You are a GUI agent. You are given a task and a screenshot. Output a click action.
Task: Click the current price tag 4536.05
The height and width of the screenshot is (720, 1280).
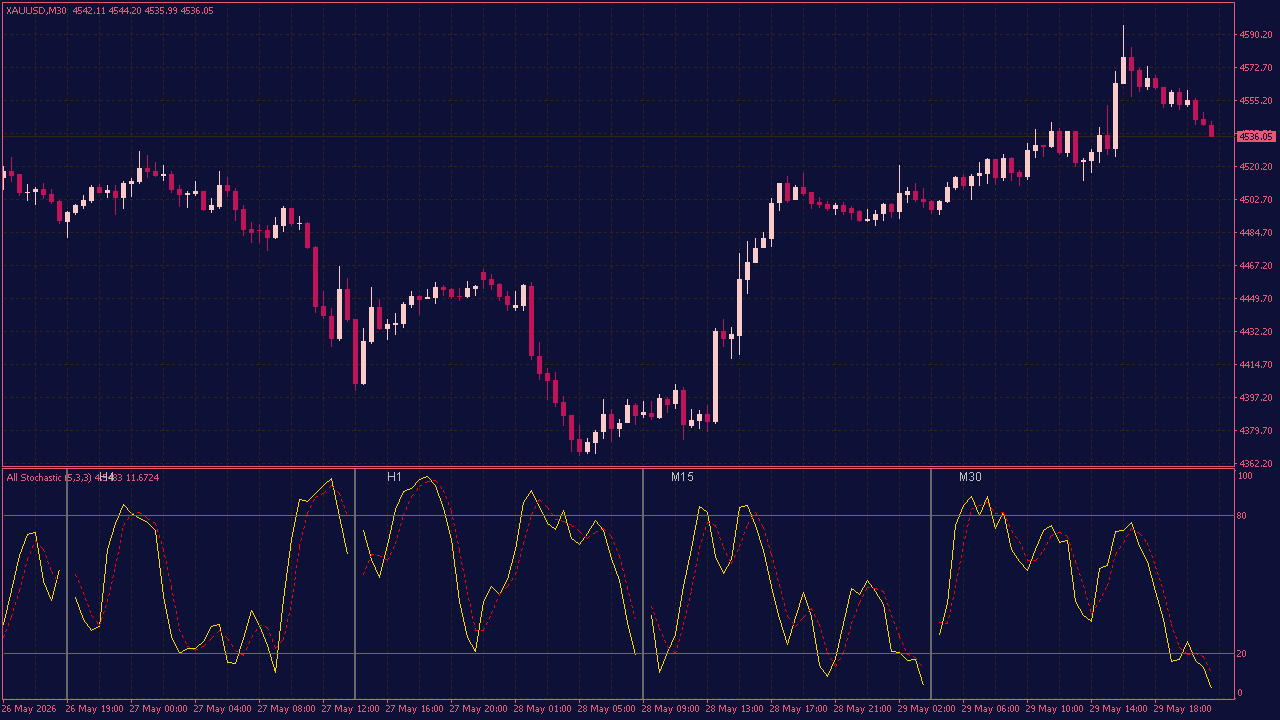1256,136
